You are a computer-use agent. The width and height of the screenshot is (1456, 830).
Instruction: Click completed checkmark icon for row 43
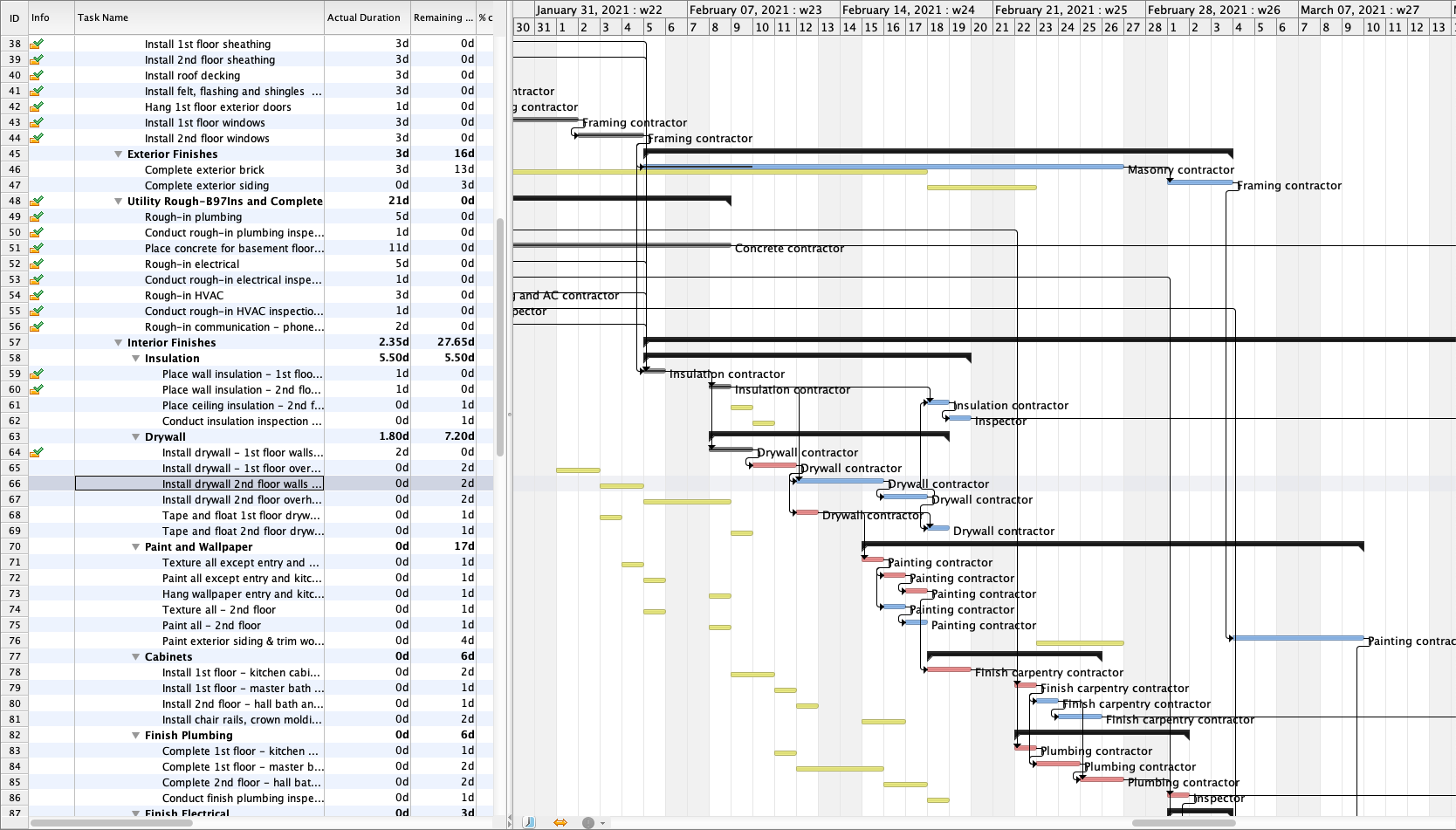[x=37, y=122]
